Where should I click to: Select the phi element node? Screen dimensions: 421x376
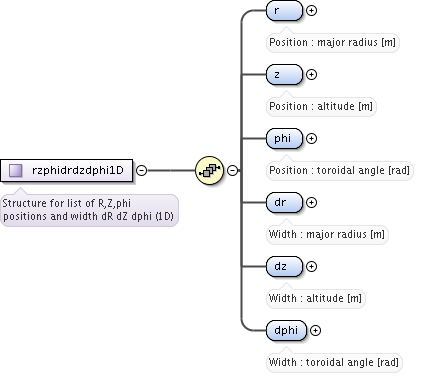tap(284, 138)
